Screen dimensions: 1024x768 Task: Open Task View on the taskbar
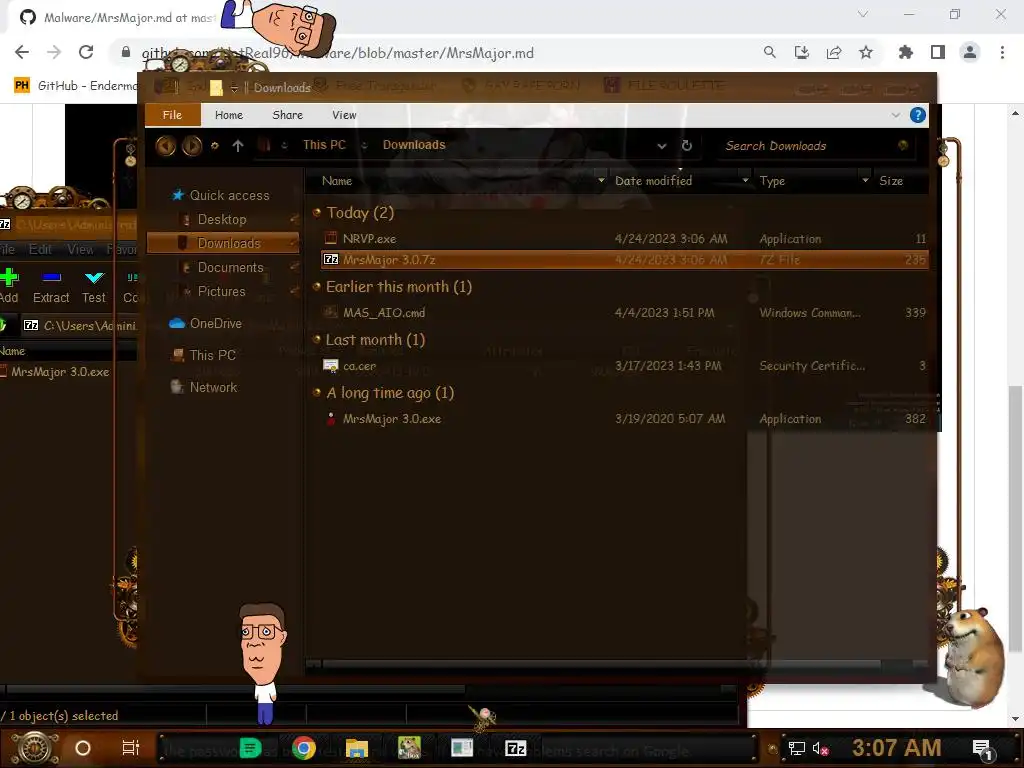point(131,748)
